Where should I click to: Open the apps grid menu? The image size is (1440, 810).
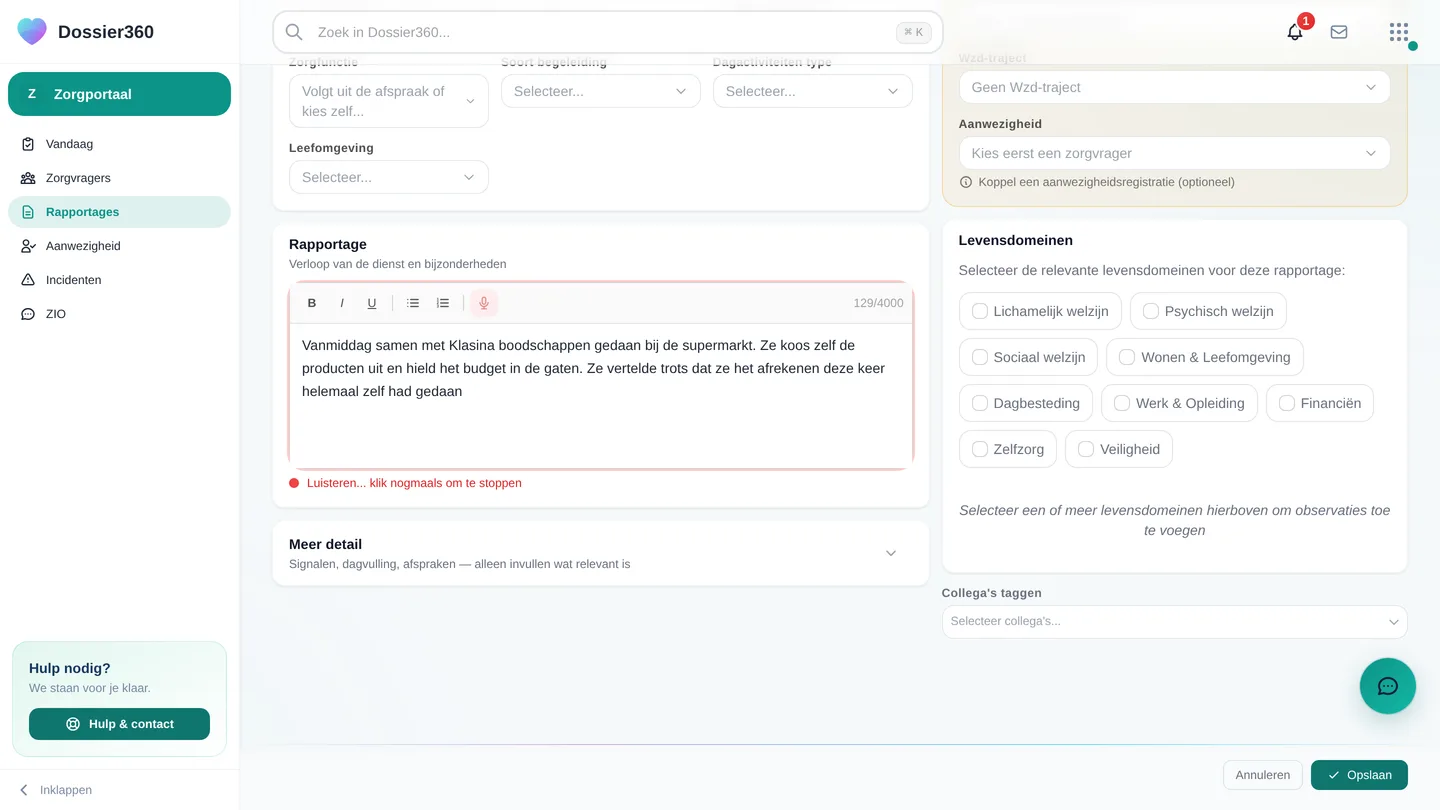tap(1399, 32)
